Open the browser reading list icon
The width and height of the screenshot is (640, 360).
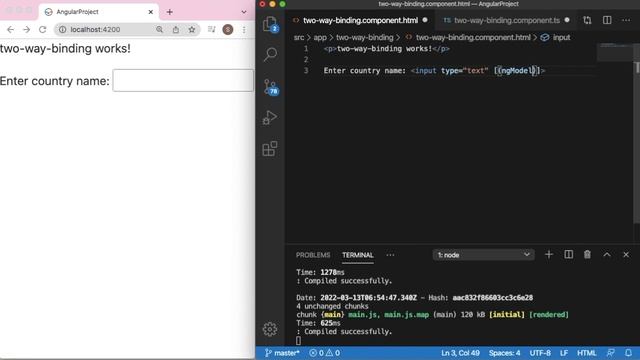[x=211, y=29]
